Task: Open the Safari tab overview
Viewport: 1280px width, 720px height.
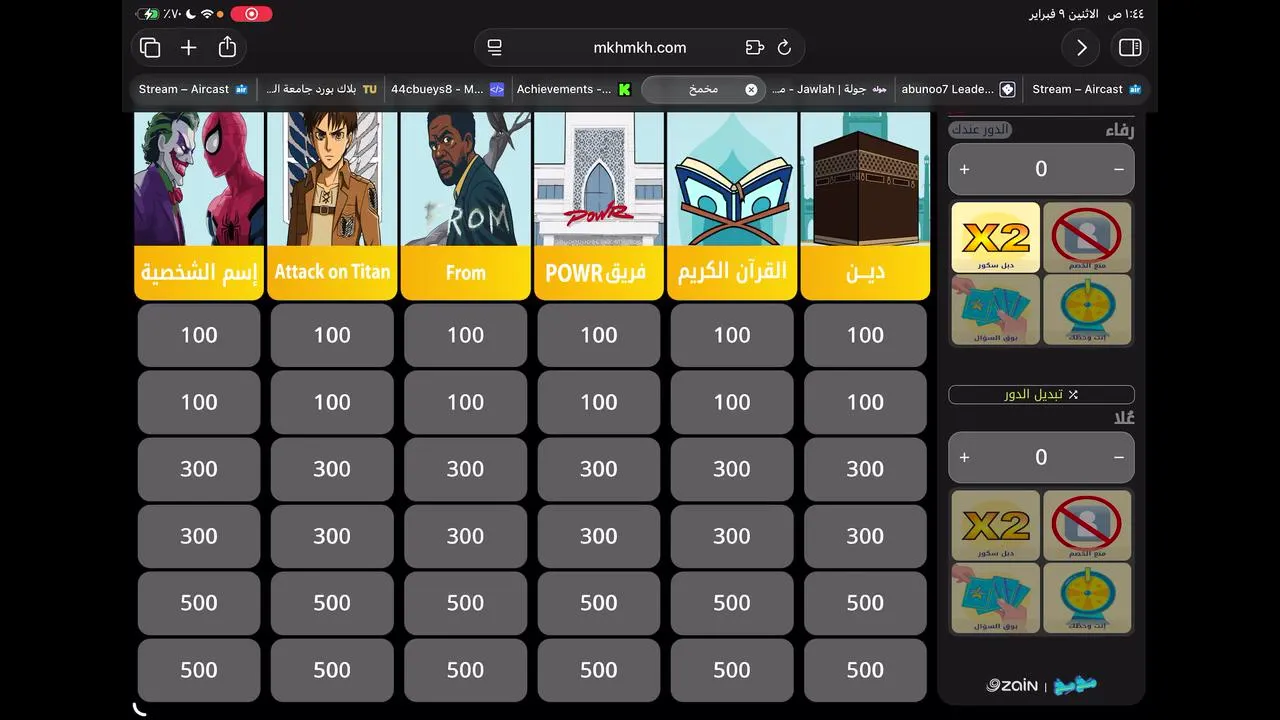Action: pos(150,48)
